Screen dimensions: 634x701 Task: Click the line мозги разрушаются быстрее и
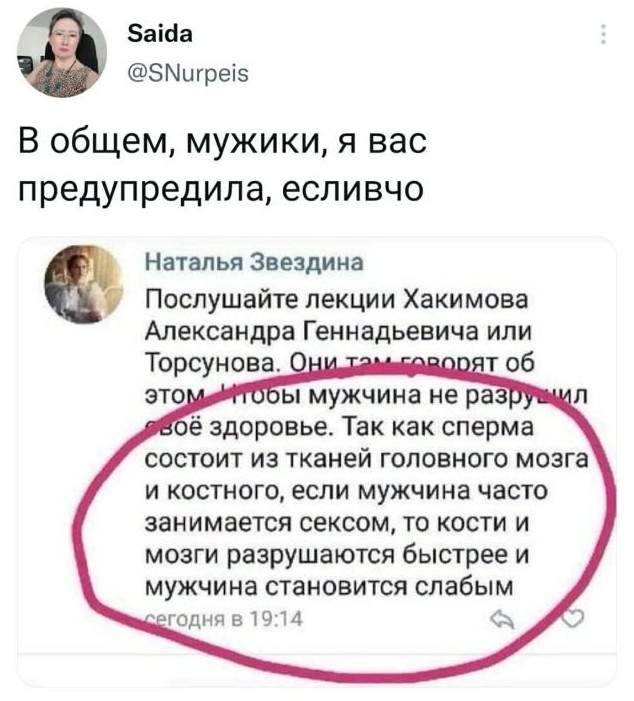tap(338, 556)
